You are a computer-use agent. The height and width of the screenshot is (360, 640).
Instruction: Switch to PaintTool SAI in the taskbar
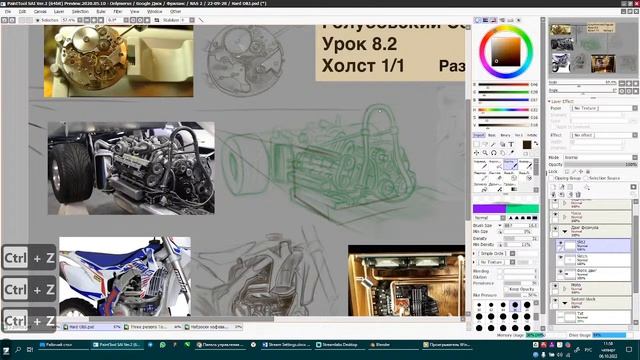(118, 345)
